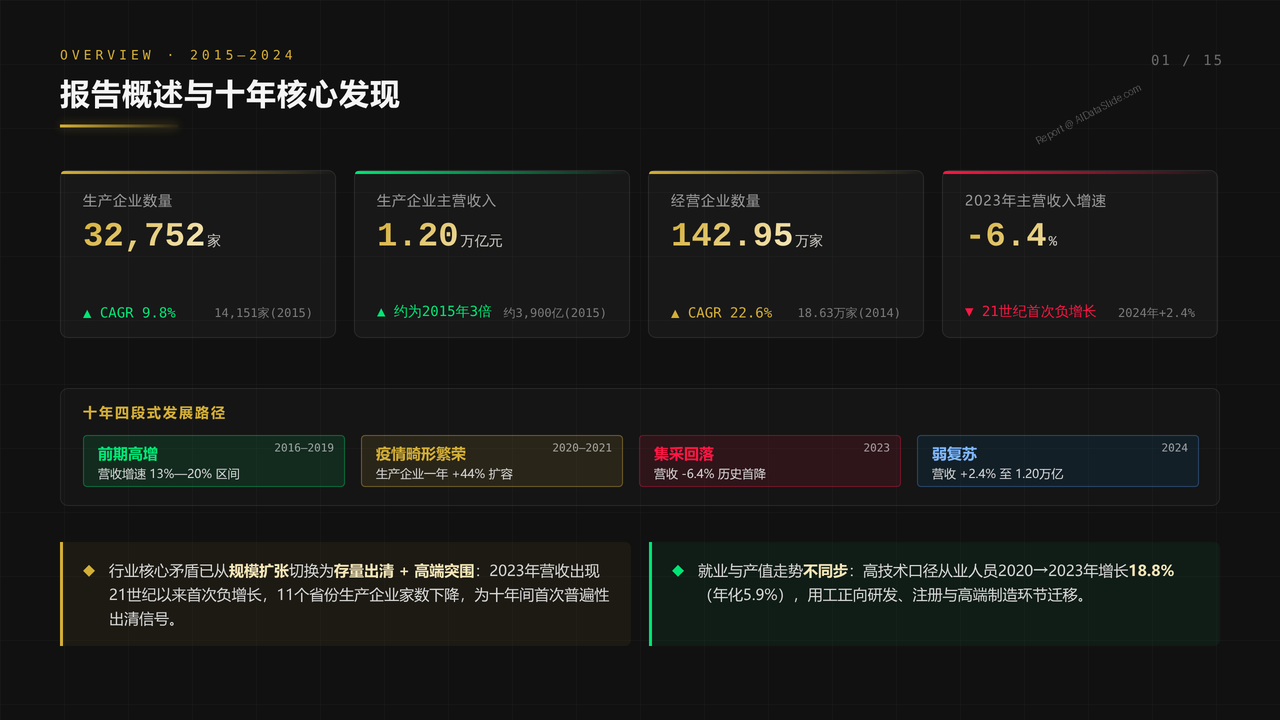This screenshot has width=1280, height=720.
Task: Click the 2020—2021 period label
Action: [582, 448]
